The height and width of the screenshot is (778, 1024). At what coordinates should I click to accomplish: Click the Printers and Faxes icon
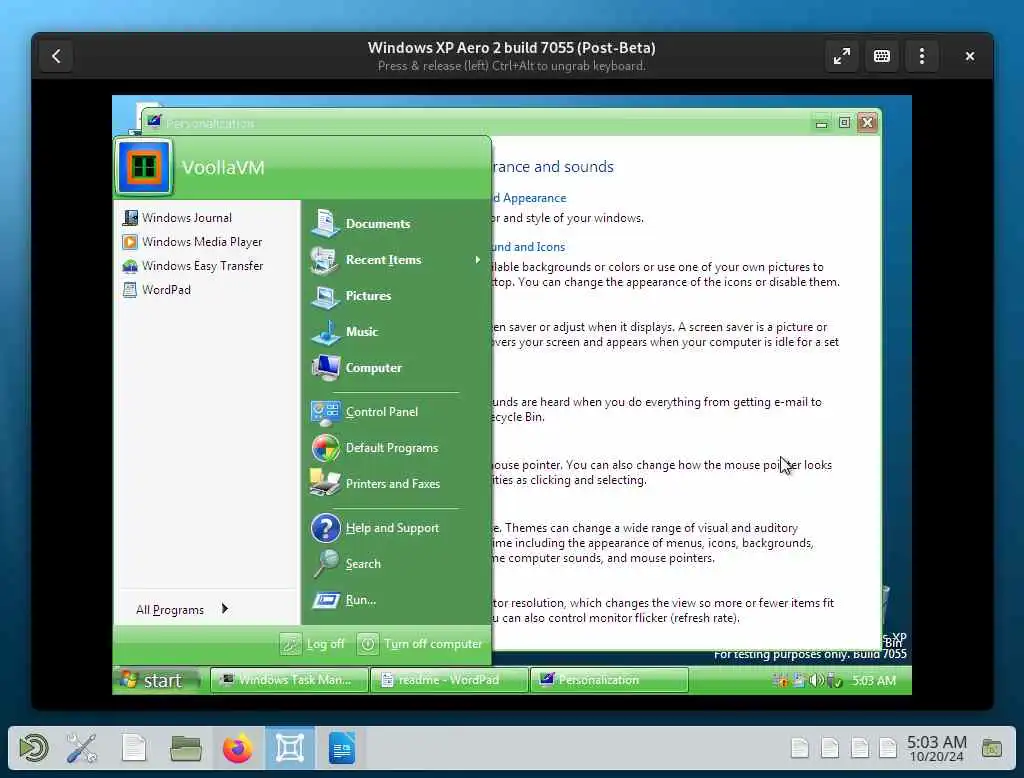pos(325,483)
